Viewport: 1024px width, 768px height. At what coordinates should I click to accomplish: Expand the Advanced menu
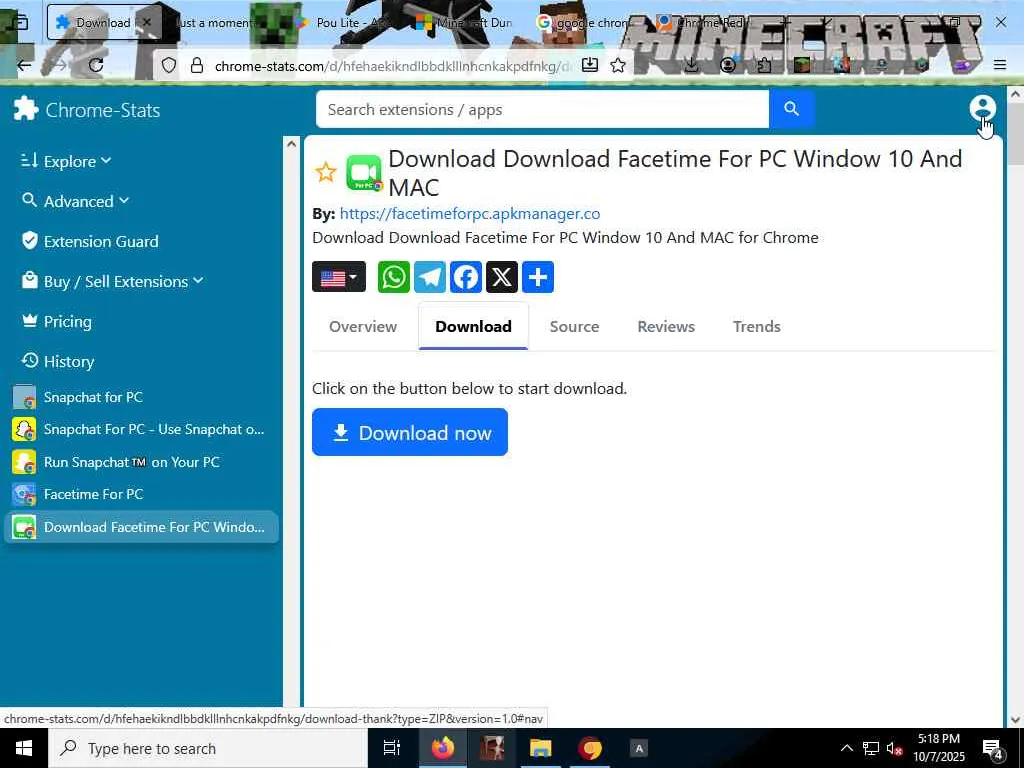[x=75, y=201]
